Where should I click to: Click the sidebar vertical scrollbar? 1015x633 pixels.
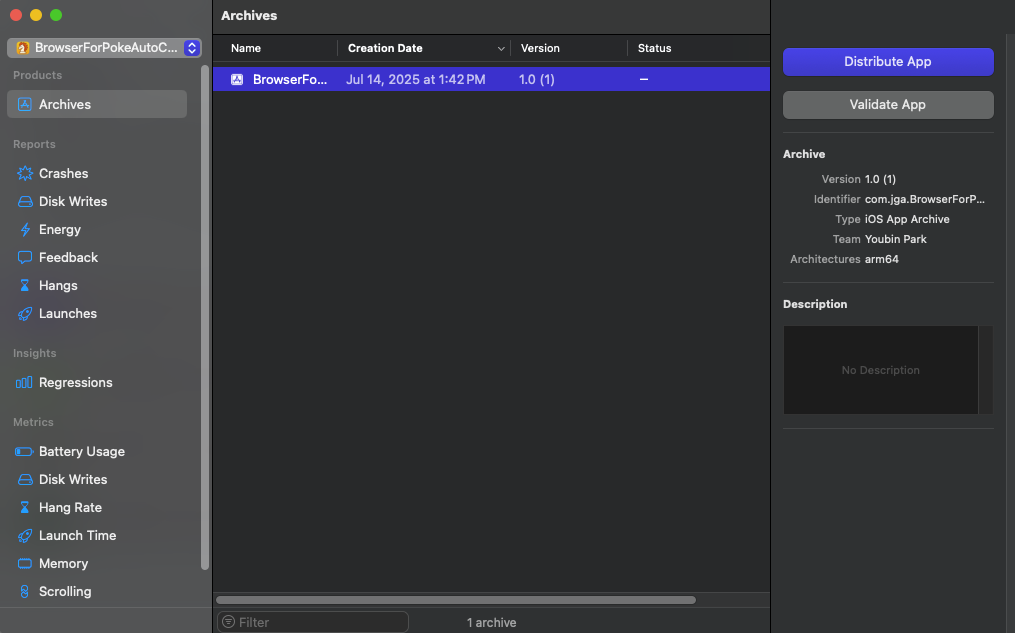pyautogui.click(x=205, y=317)
